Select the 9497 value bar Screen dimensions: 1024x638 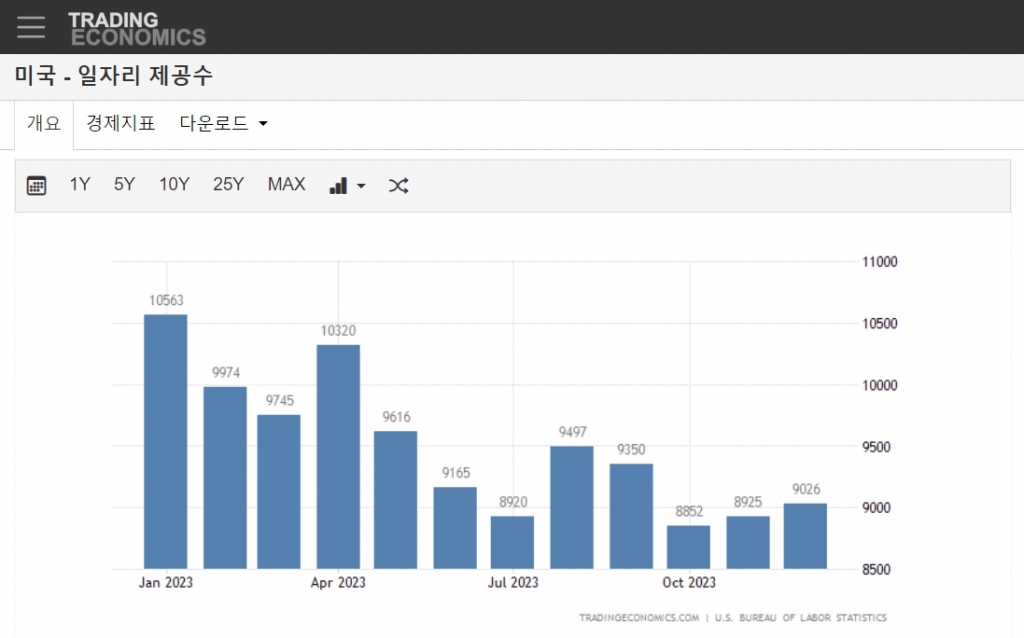pyautogui.click(x=572, y=507)
